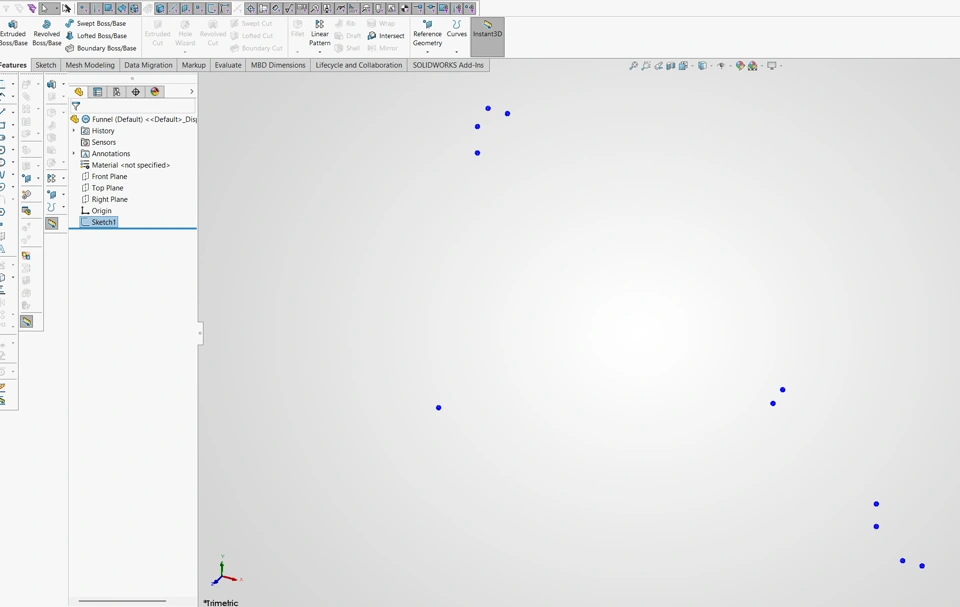Open the Curves dropdown arrow
The image size is (960, 607).
pyautogui.click(x=457, y=52)
